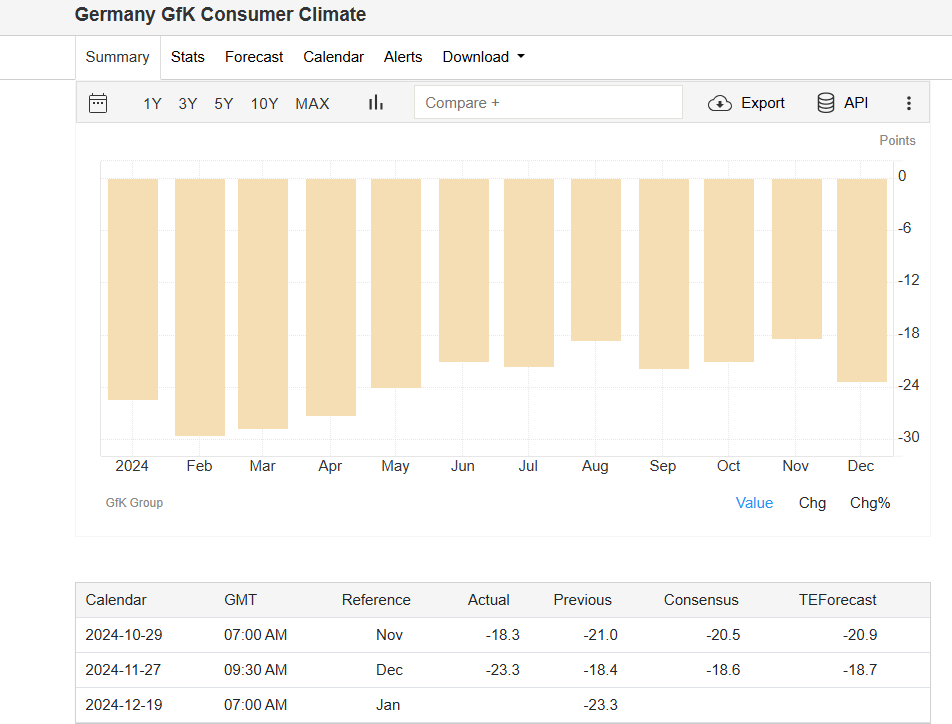Select the Value chart view
Image resolution: width=952 pixels, height=724 pixels.
point(754,503)
